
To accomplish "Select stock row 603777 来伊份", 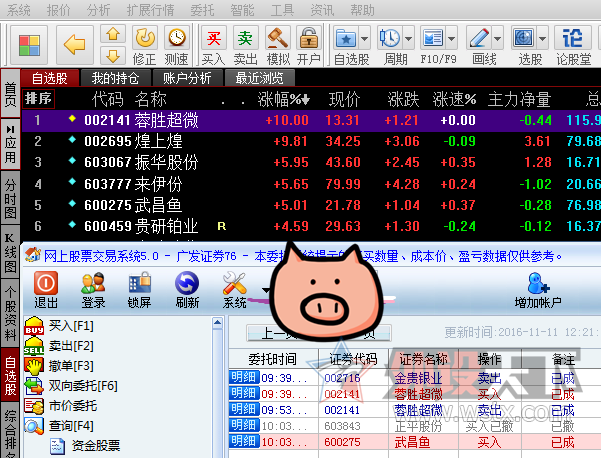I will (x=311, y=184).
